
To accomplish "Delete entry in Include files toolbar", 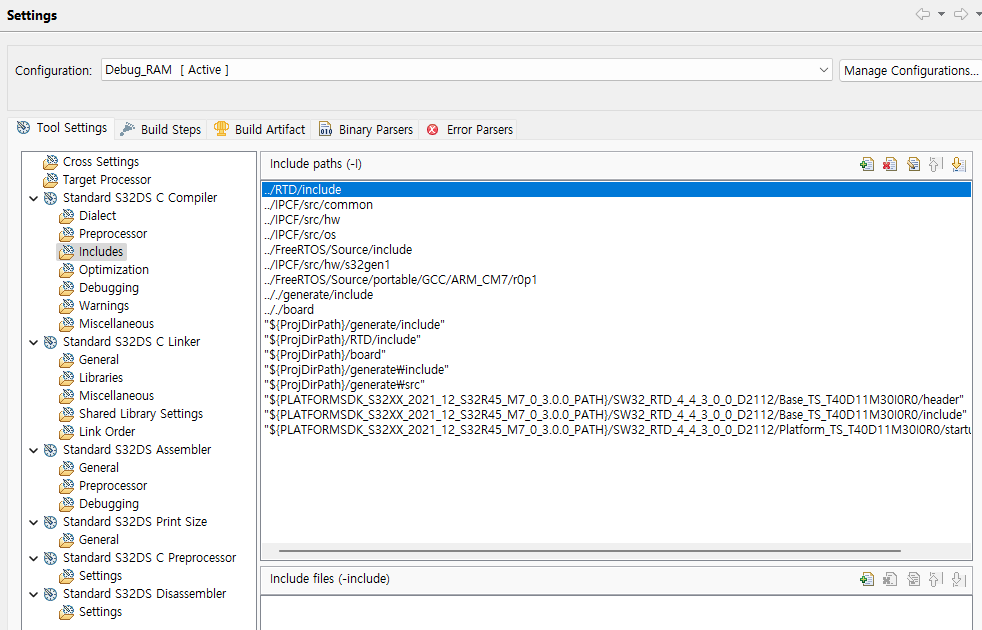I will pos(890,579).
